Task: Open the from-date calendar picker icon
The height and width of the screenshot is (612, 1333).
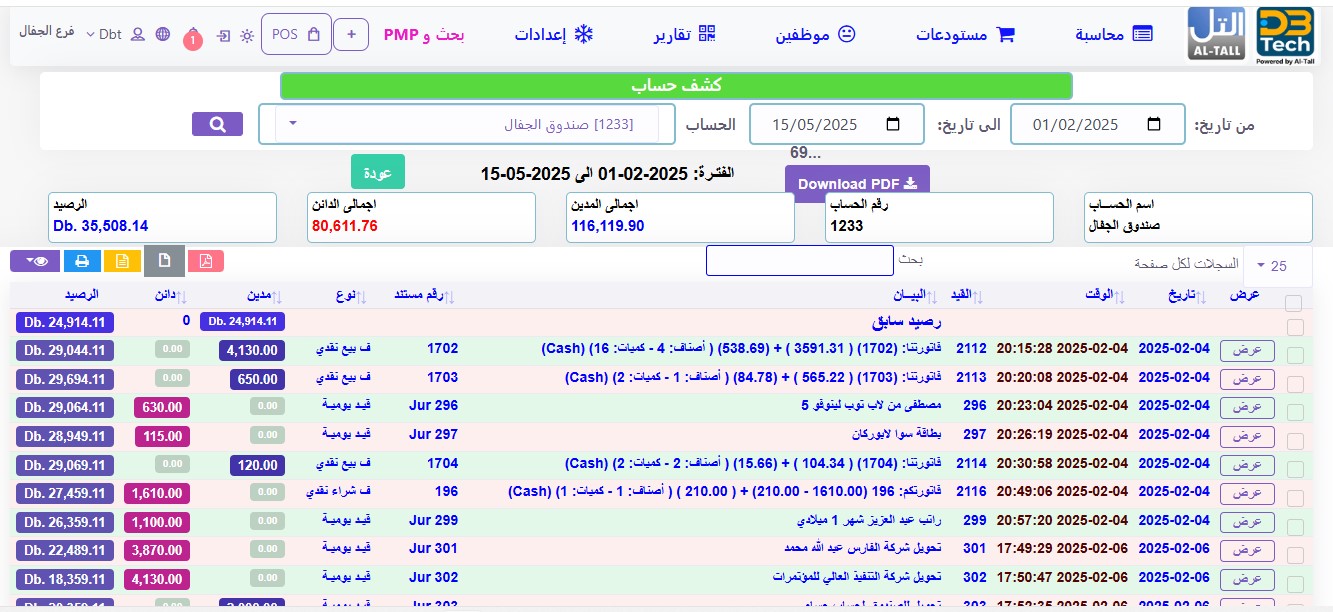Action: [1154, 125]
